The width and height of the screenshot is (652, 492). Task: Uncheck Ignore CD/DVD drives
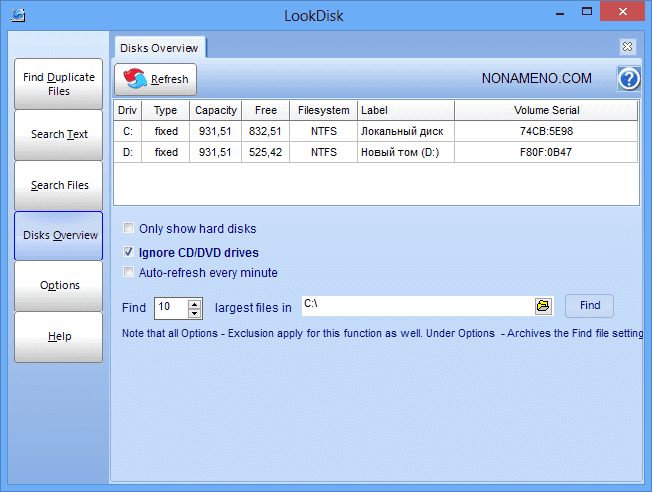pyautogui.click(x=128, y=252)
